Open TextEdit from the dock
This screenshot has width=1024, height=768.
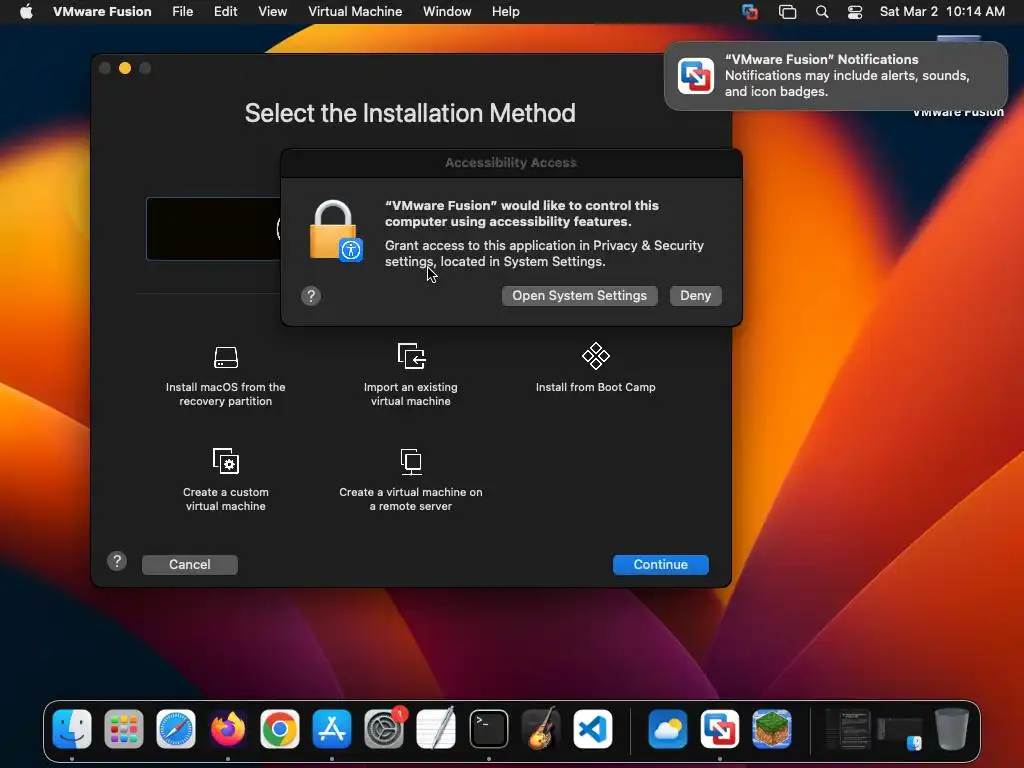point(436,729)
